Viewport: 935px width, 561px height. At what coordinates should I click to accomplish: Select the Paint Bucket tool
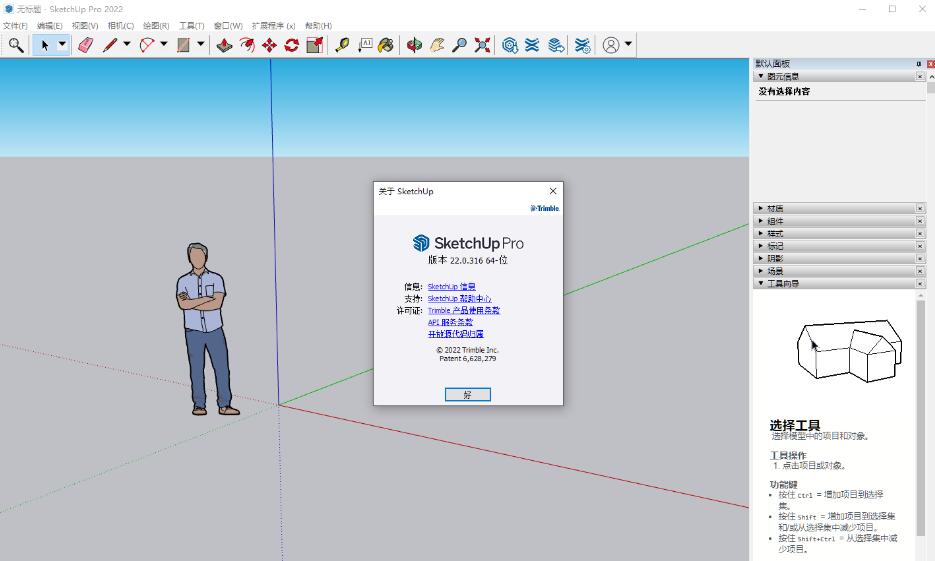(x=386, y=45)
